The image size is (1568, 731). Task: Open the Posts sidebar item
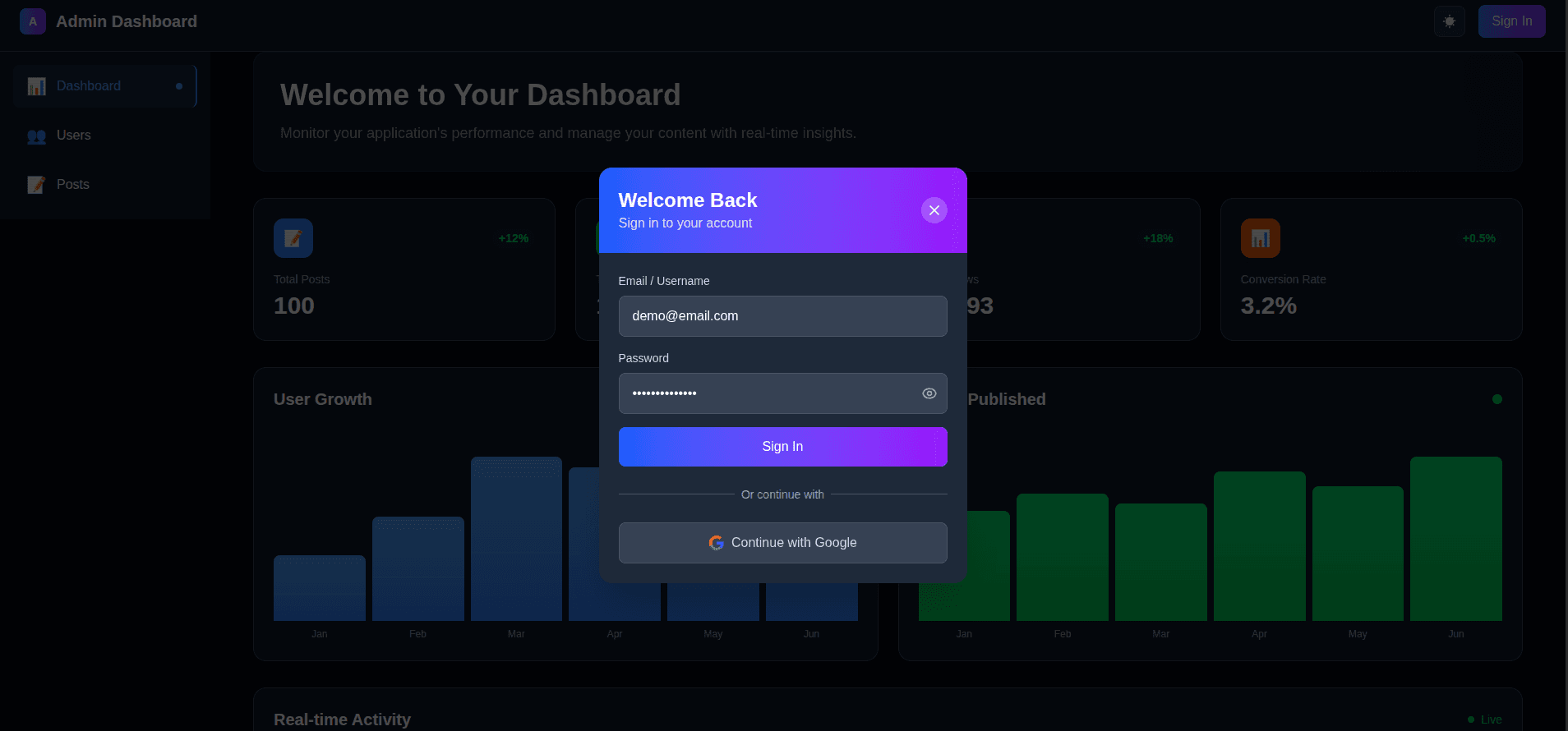click(x=72, y=185)
